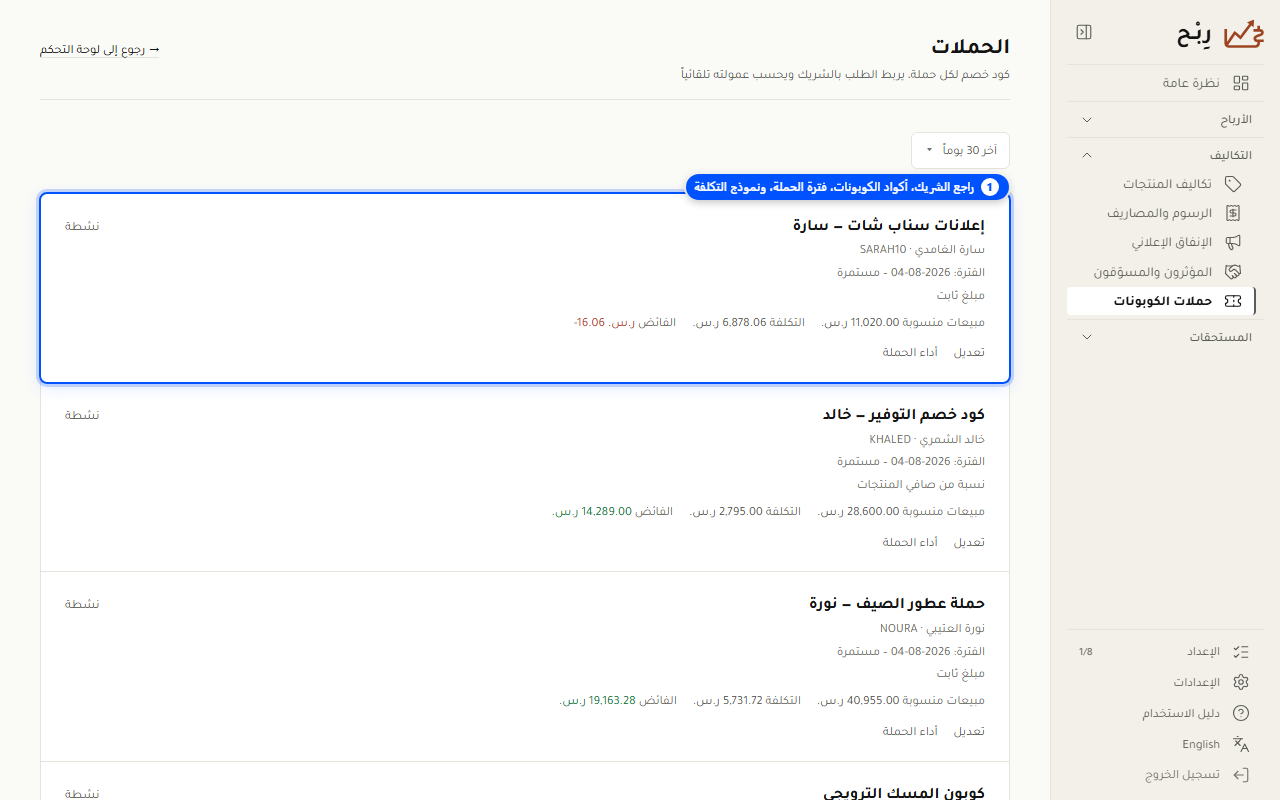The height and width of the screenshot is (800, 1280).
Task: Open أداء الحملة for حملة عطور الصيف
Action: point(910,731)
